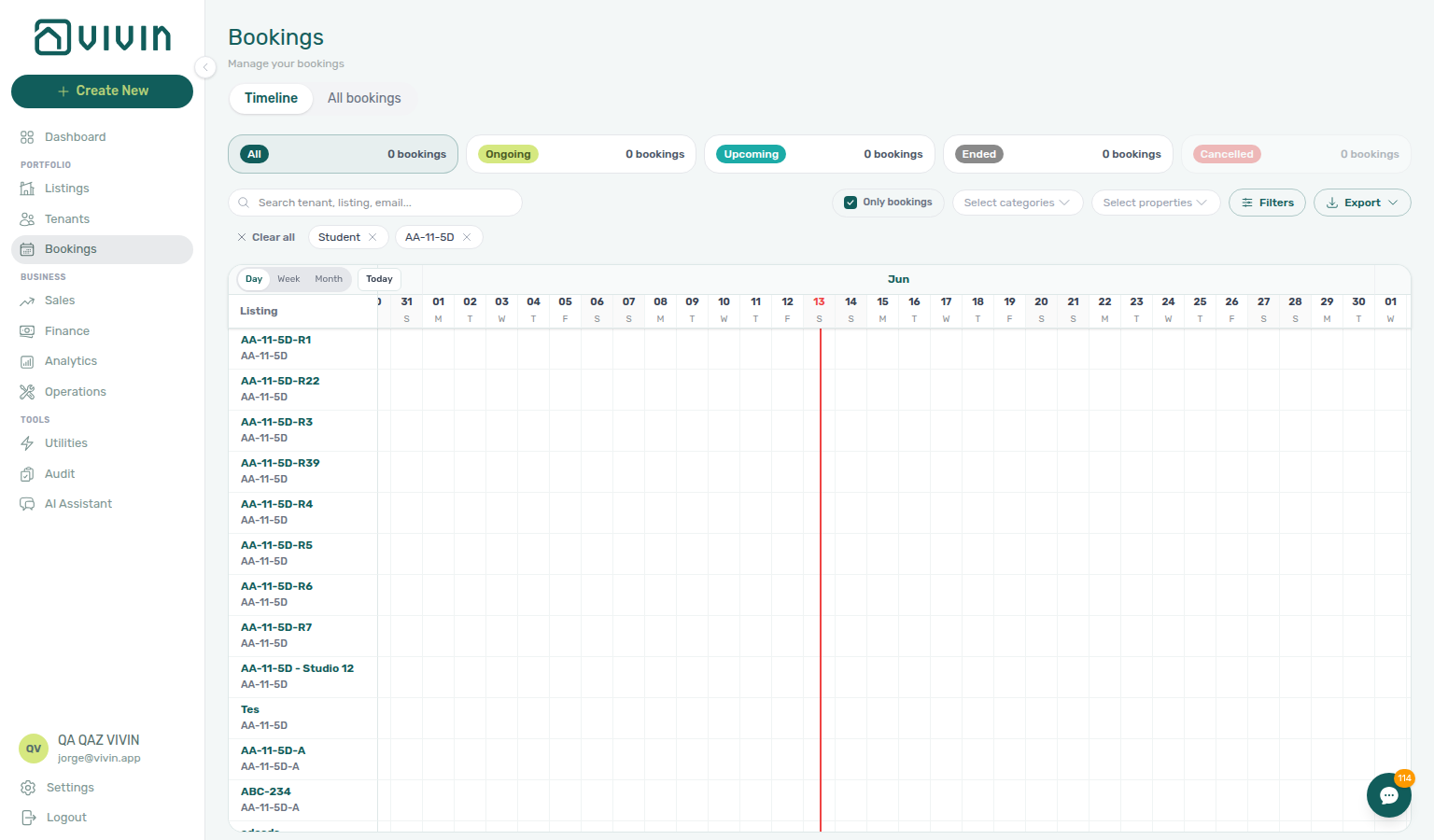Click the AI Assistant chat icon

(x=27, y=504)
